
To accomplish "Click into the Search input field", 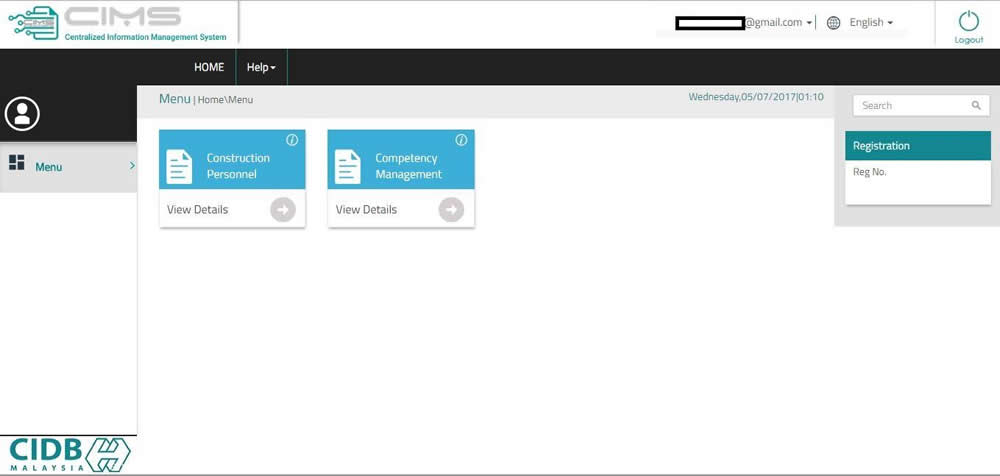I will pos(910,105).
